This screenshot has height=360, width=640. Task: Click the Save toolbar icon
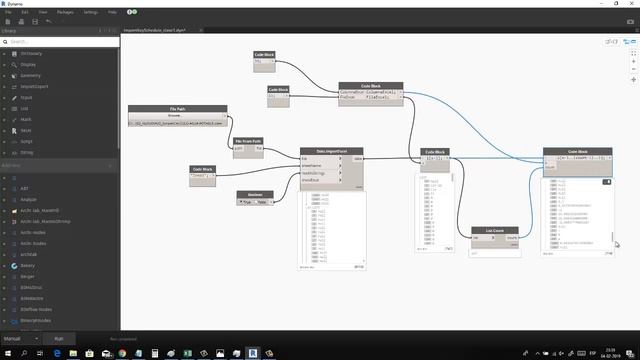pos(35,22)
